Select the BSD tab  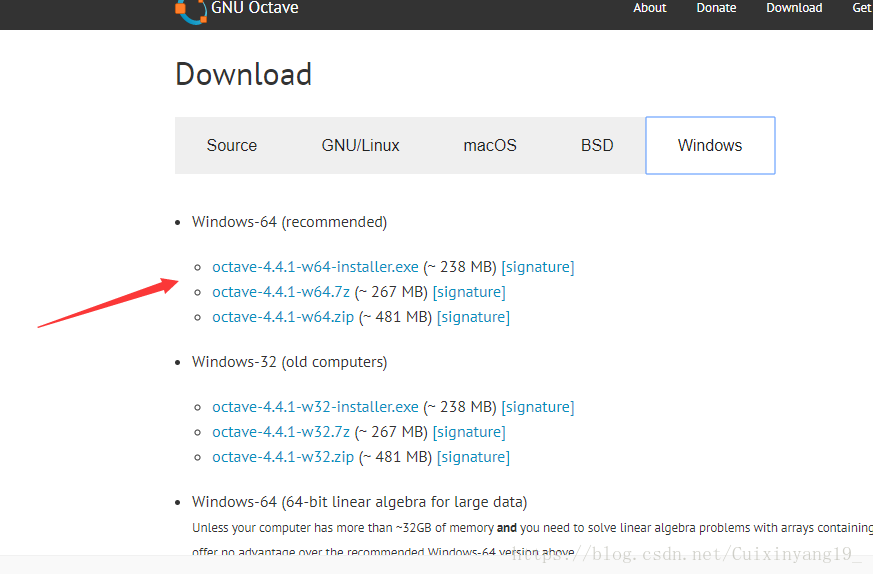(597, 145)
